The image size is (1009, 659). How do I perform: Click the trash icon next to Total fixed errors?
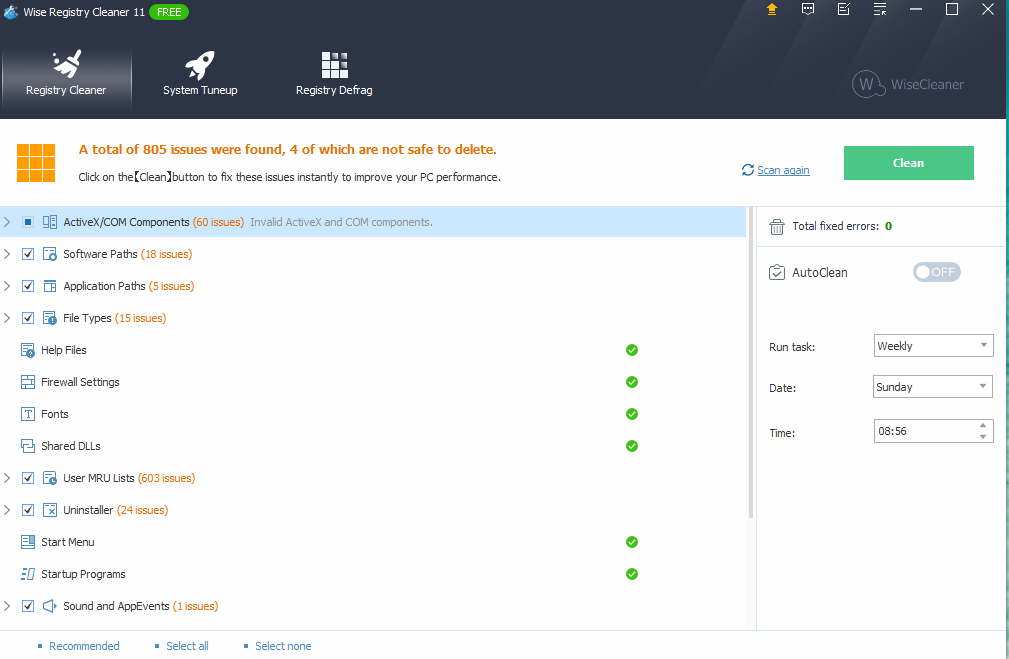(x=777, y=227)
